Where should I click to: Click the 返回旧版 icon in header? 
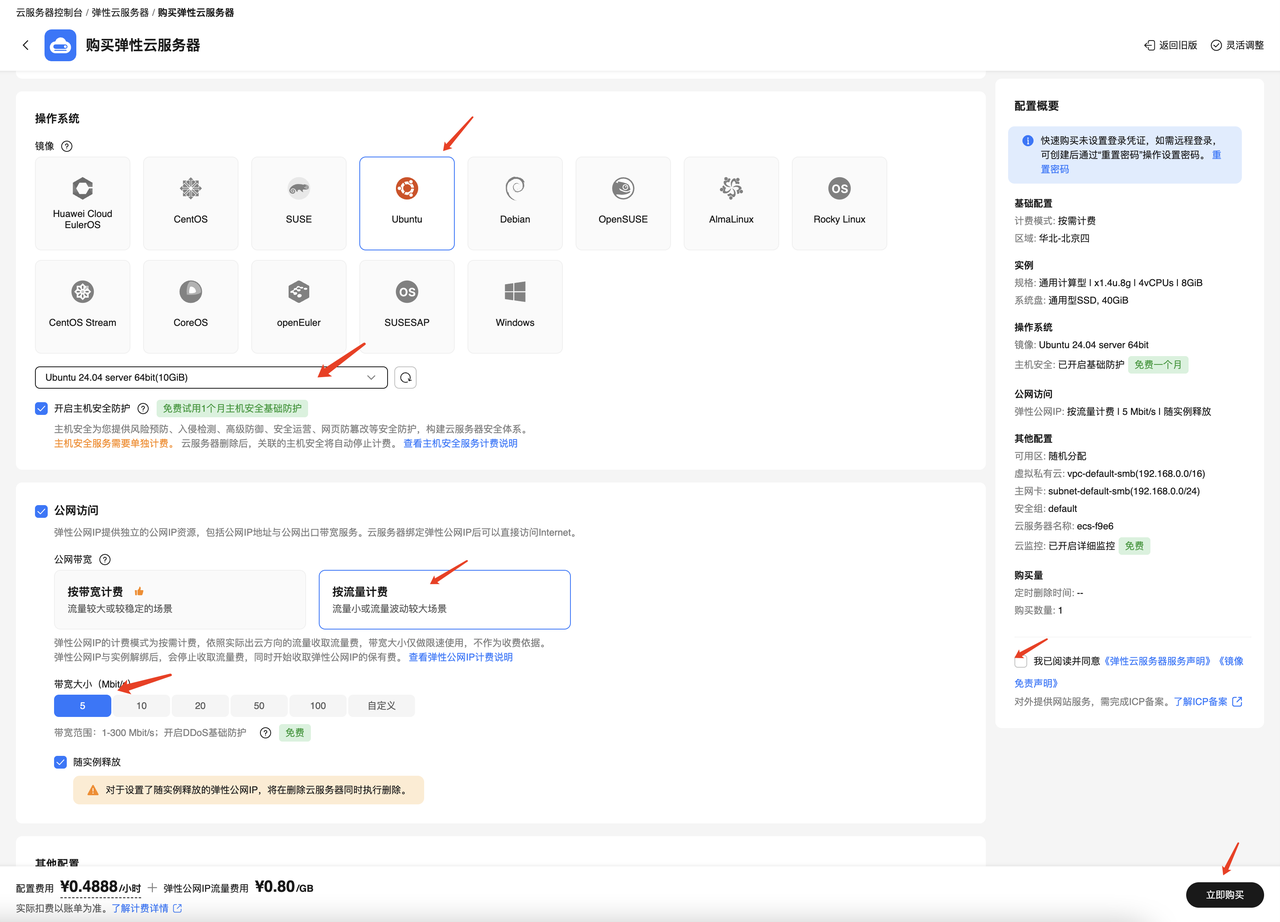(1150, 46)
